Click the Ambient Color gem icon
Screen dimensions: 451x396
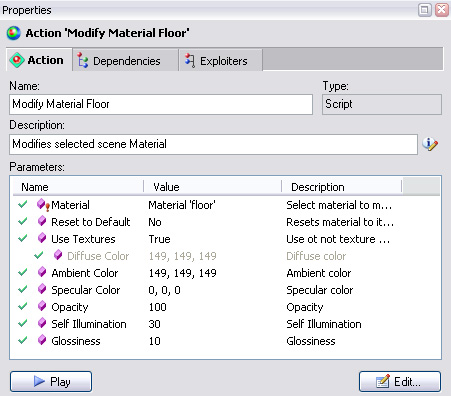(42, 272)
